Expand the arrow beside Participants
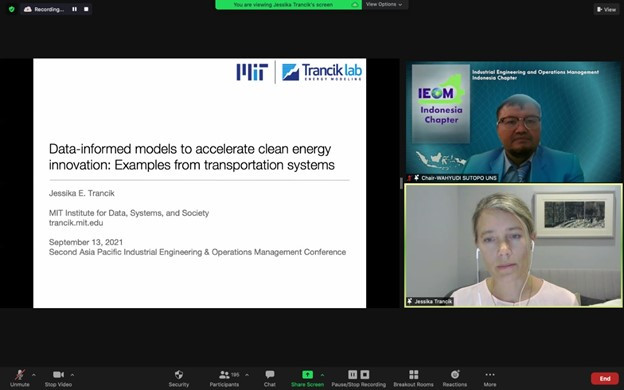Viewport: 624px width, 390px height. (x=247, y=375)
